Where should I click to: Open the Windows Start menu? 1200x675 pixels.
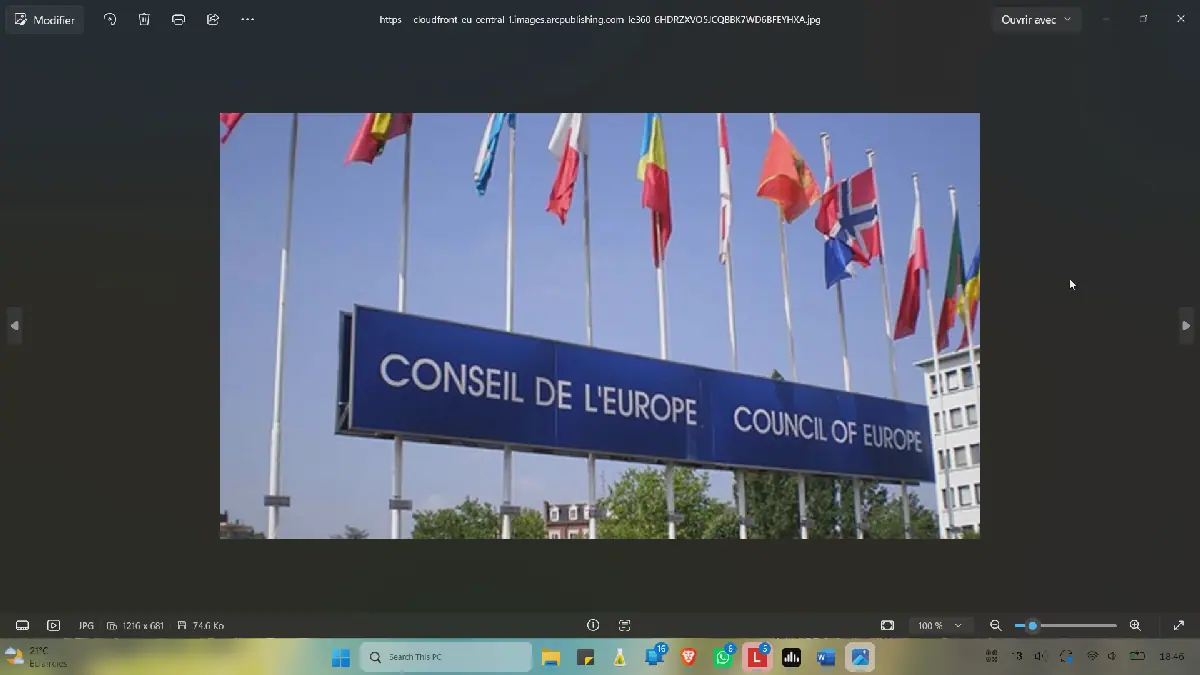point(341,657)
